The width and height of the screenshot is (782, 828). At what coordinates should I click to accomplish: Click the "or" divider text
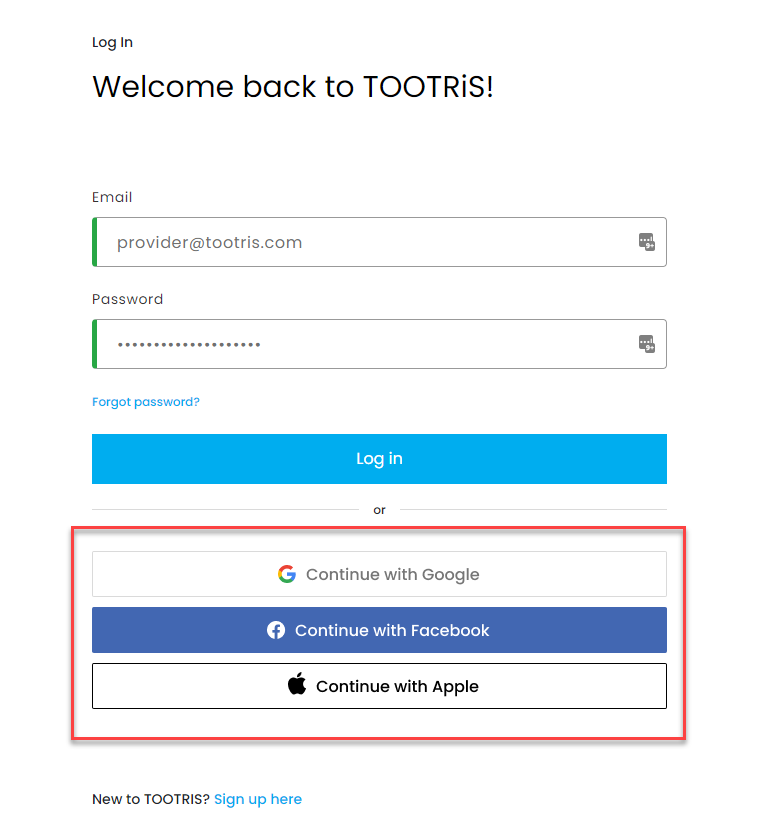pos(379,510)
